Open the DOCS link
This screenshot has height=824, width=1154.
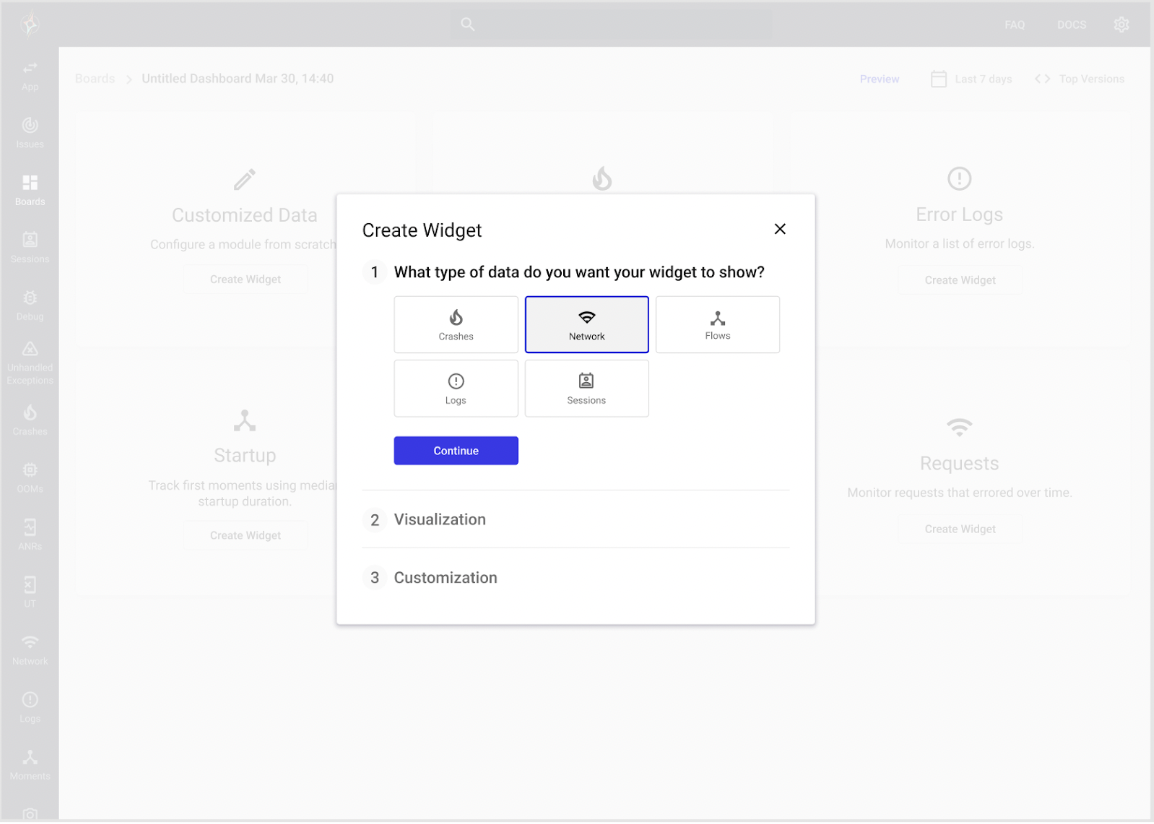1071,25
